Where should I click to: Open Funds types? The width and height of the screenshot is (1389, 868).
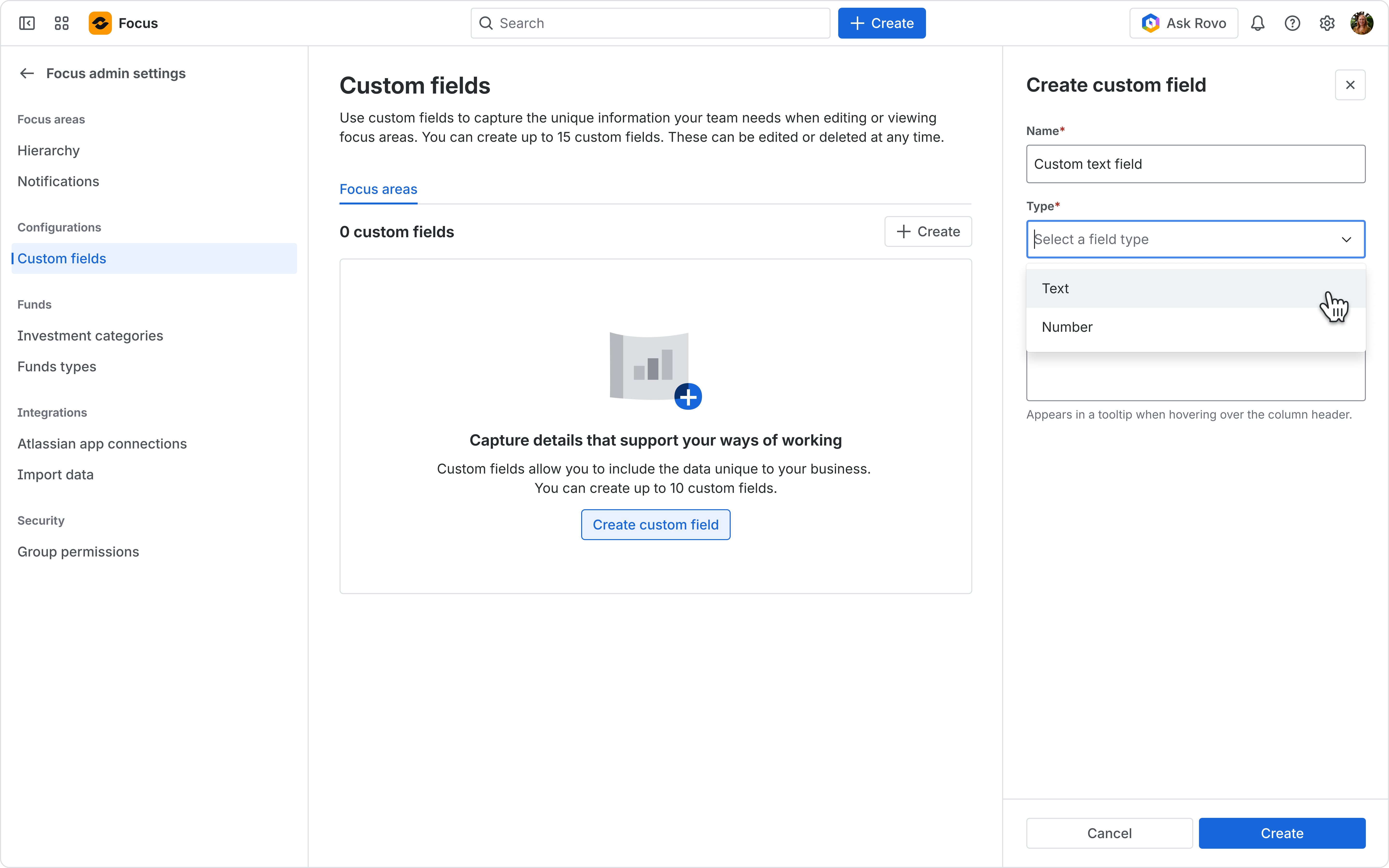[154, 367]
